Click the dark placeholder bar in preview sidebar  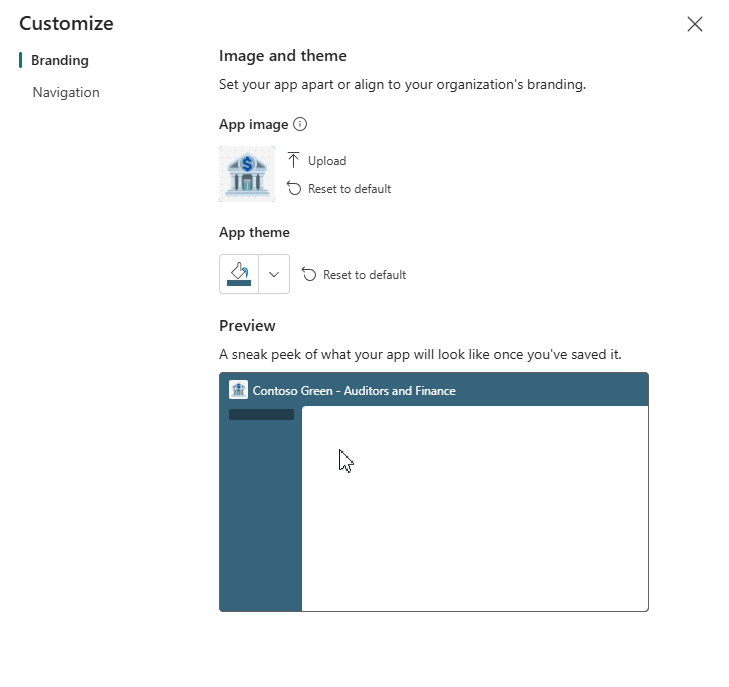pos(261,414)
